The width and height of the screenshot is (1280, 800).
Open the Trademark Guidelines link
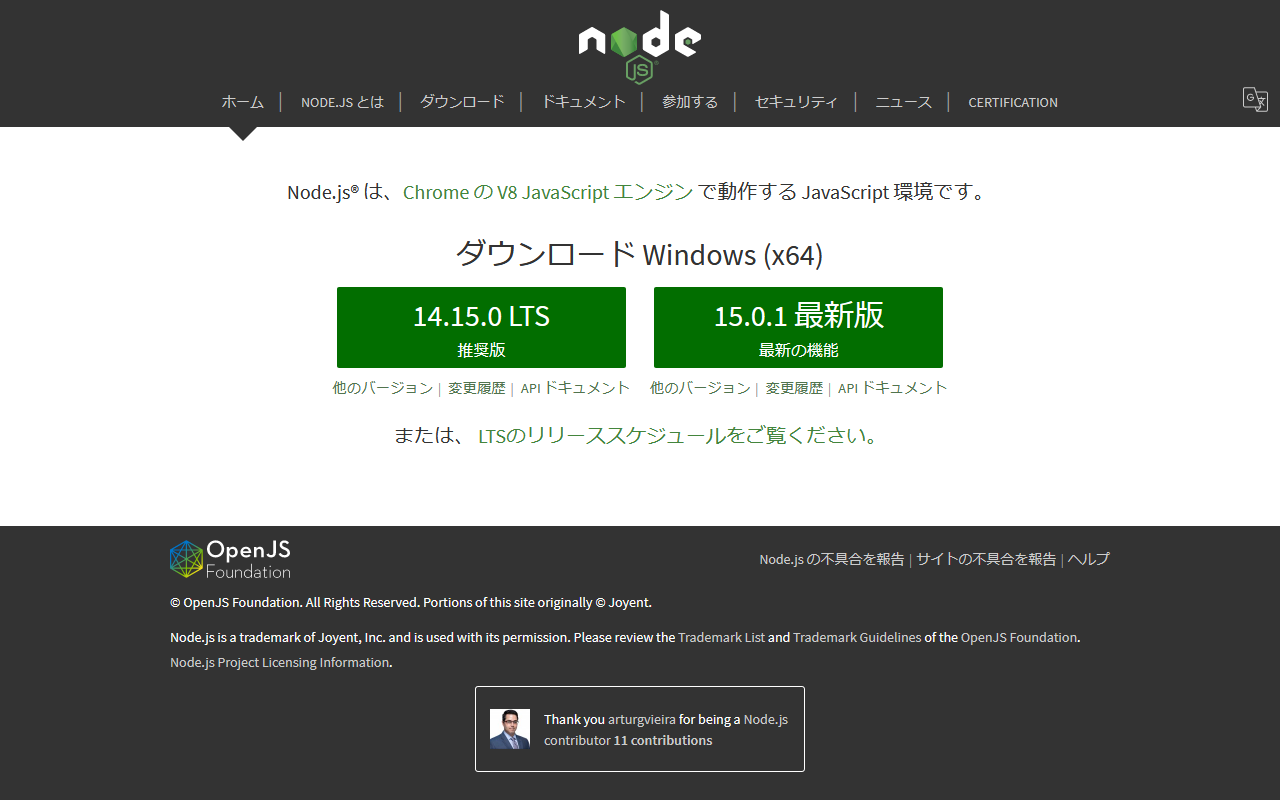857,637
